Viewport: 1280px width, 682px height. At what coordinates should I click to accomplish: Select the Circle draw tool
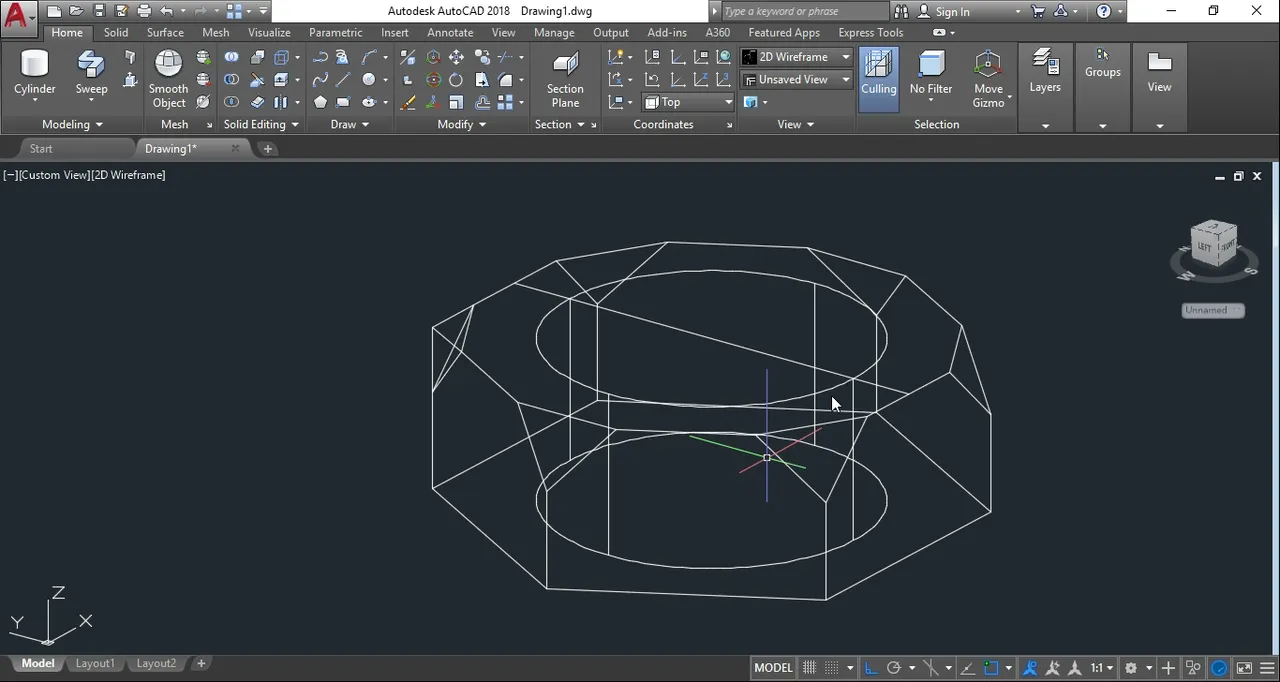click(x=369, y=80)
